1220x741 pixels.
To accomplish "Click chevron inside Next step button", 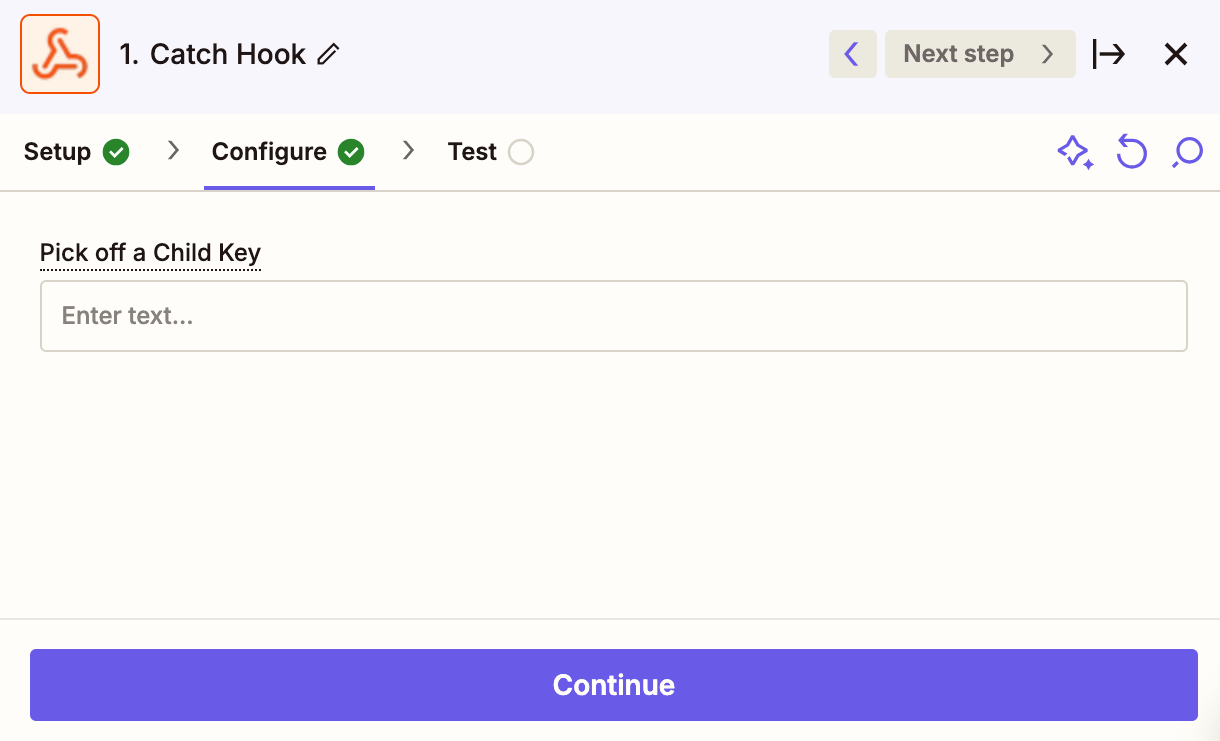I will coord(1047,54).
